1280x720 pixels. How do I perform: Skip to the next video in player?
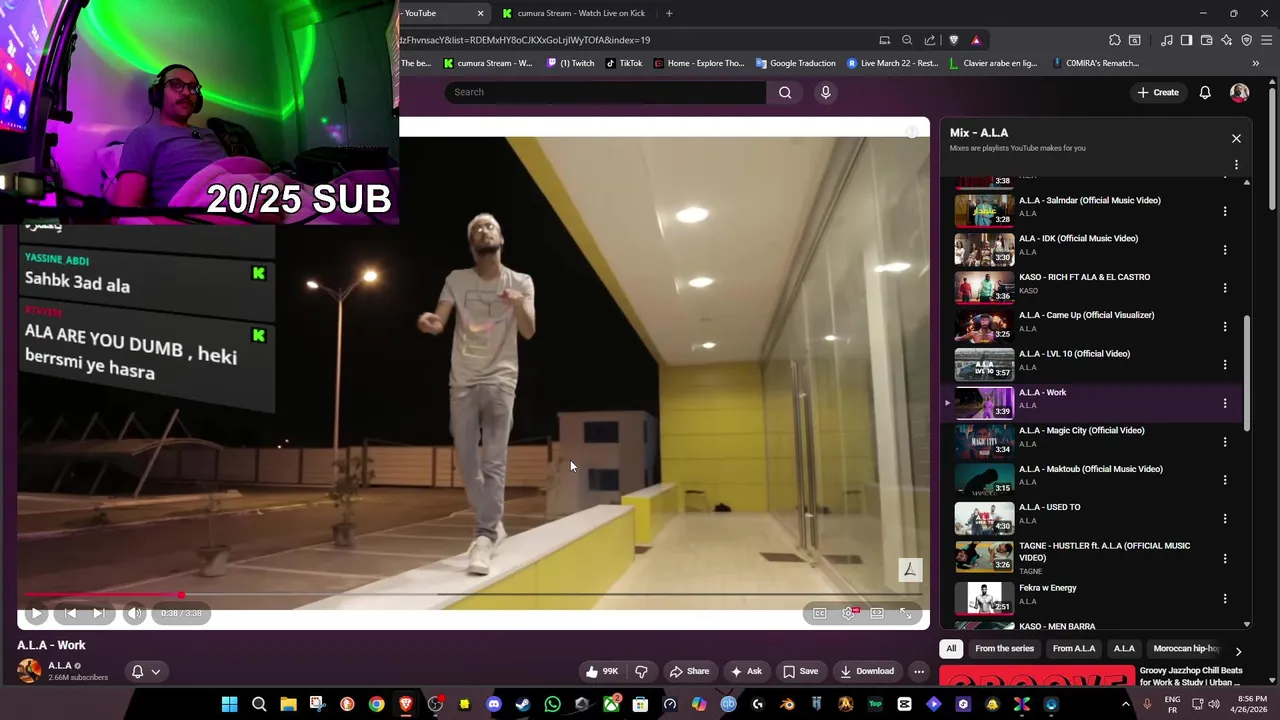99,613
